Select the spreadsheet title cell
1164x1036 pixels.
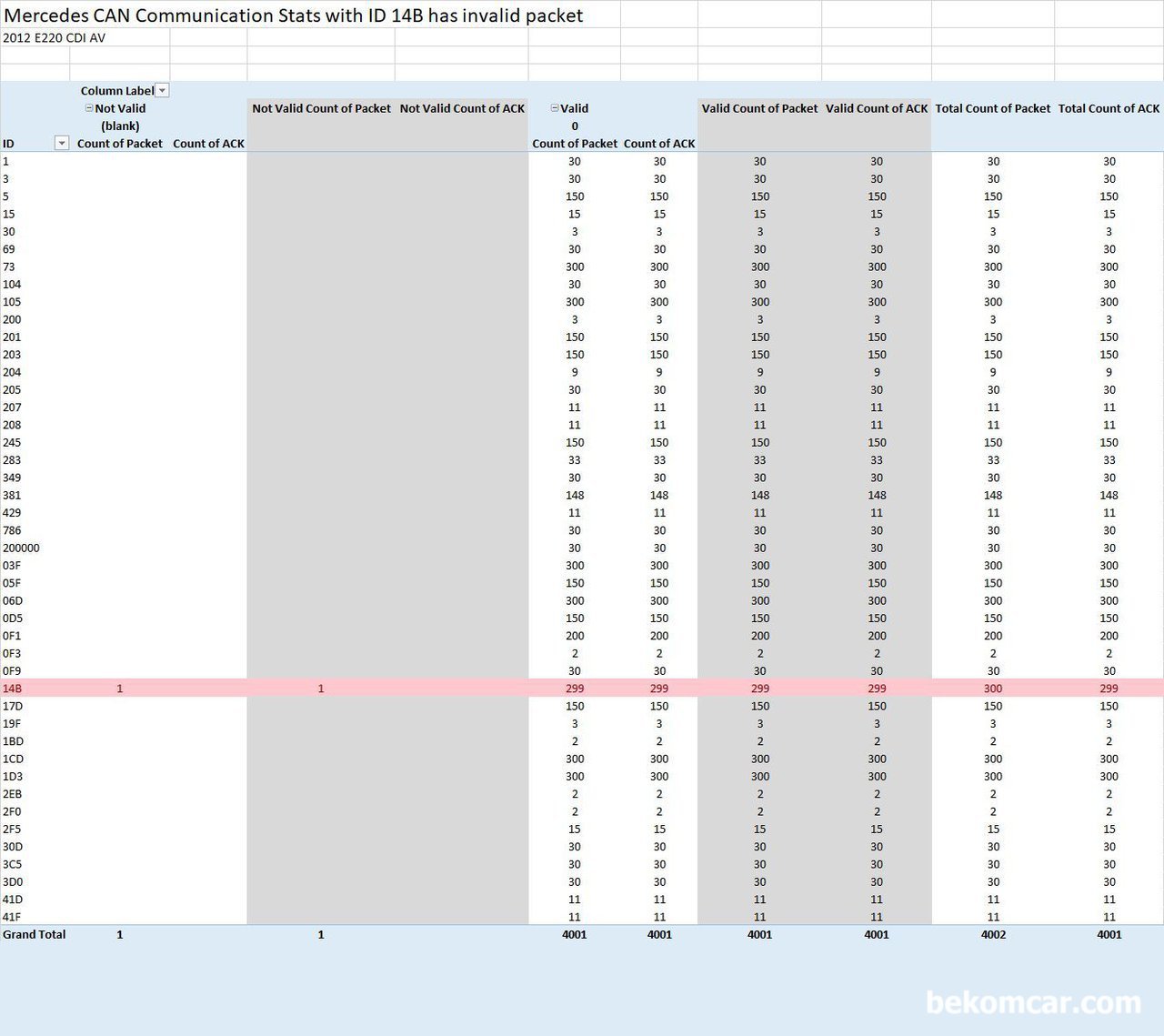pyautogui.click(x=294, y=15)
